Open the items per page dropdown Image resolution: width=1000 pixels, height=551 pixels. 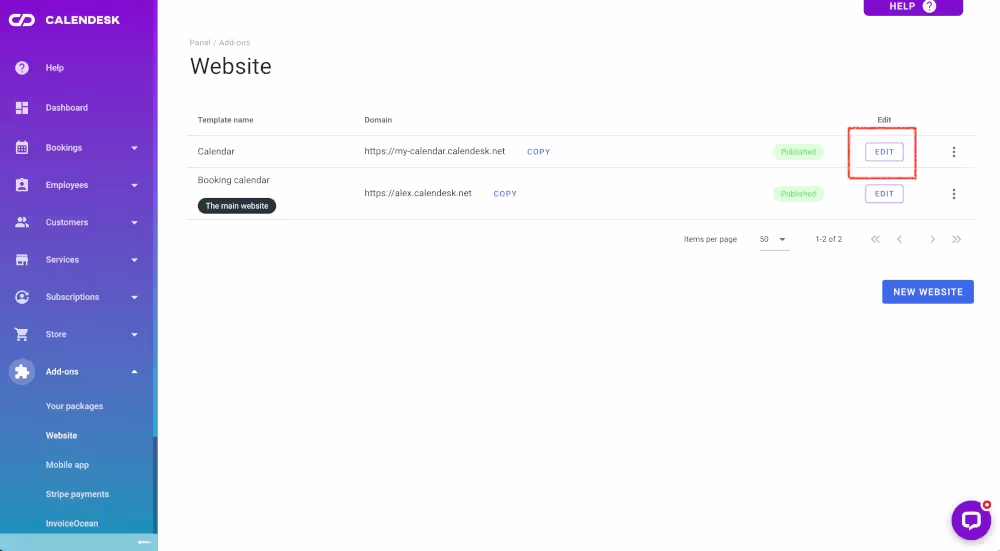774,239
